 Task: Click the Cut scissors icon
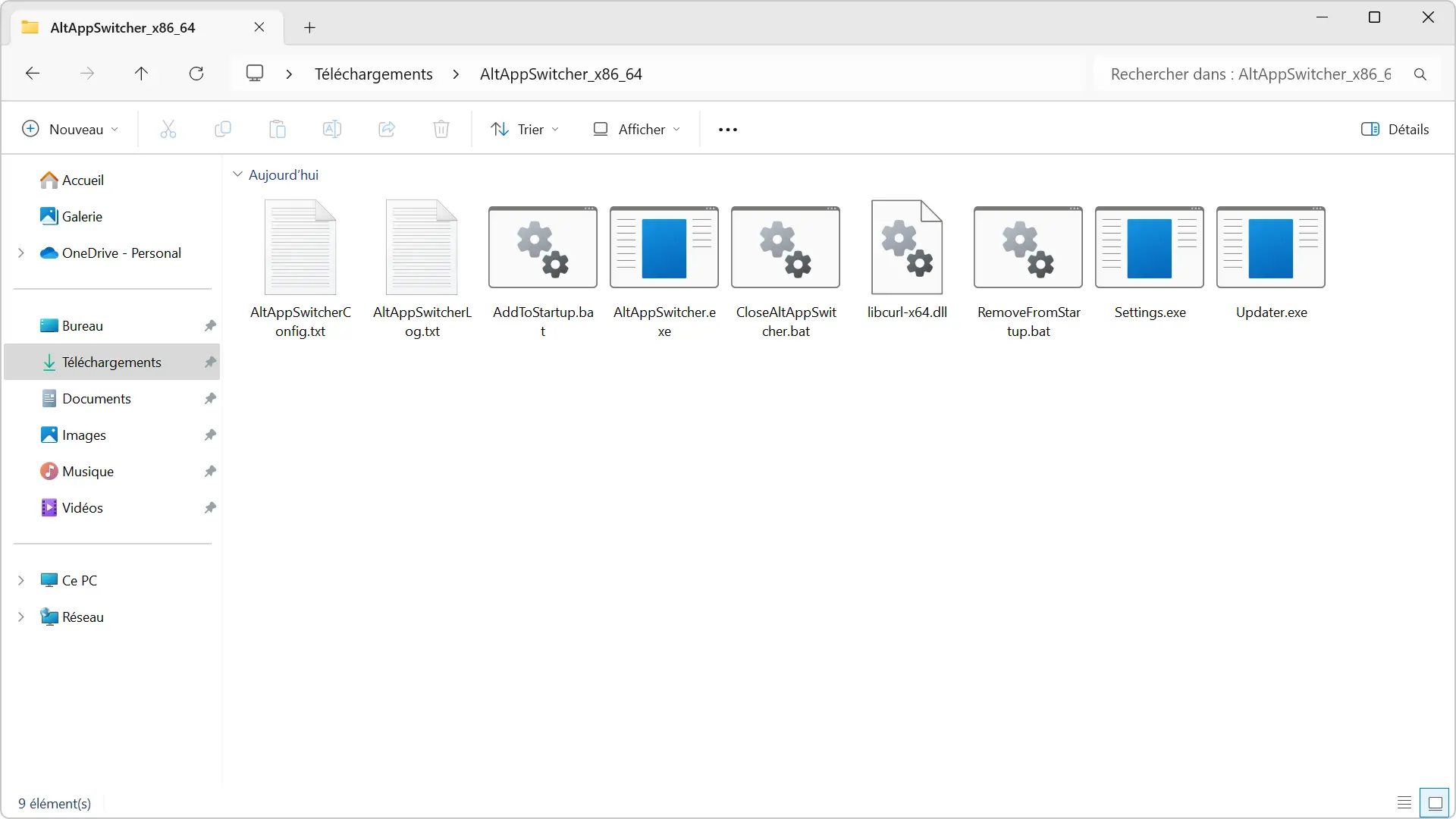coord(168,129)
